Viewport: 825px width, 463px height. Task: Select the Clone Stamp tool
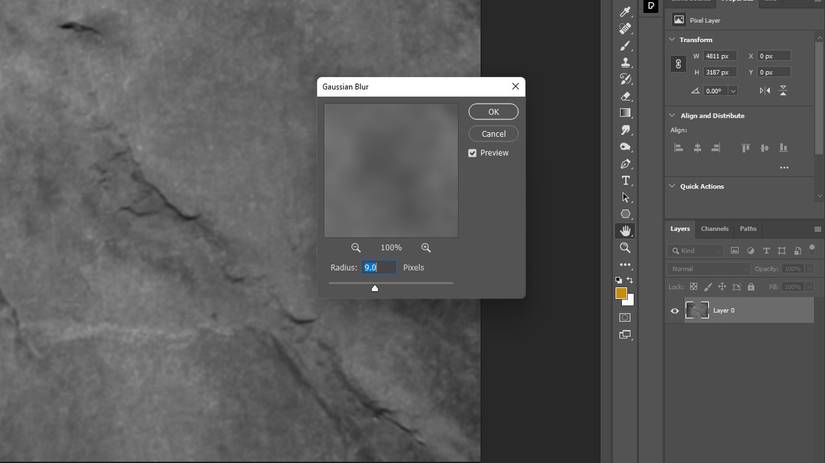[625, 63]
